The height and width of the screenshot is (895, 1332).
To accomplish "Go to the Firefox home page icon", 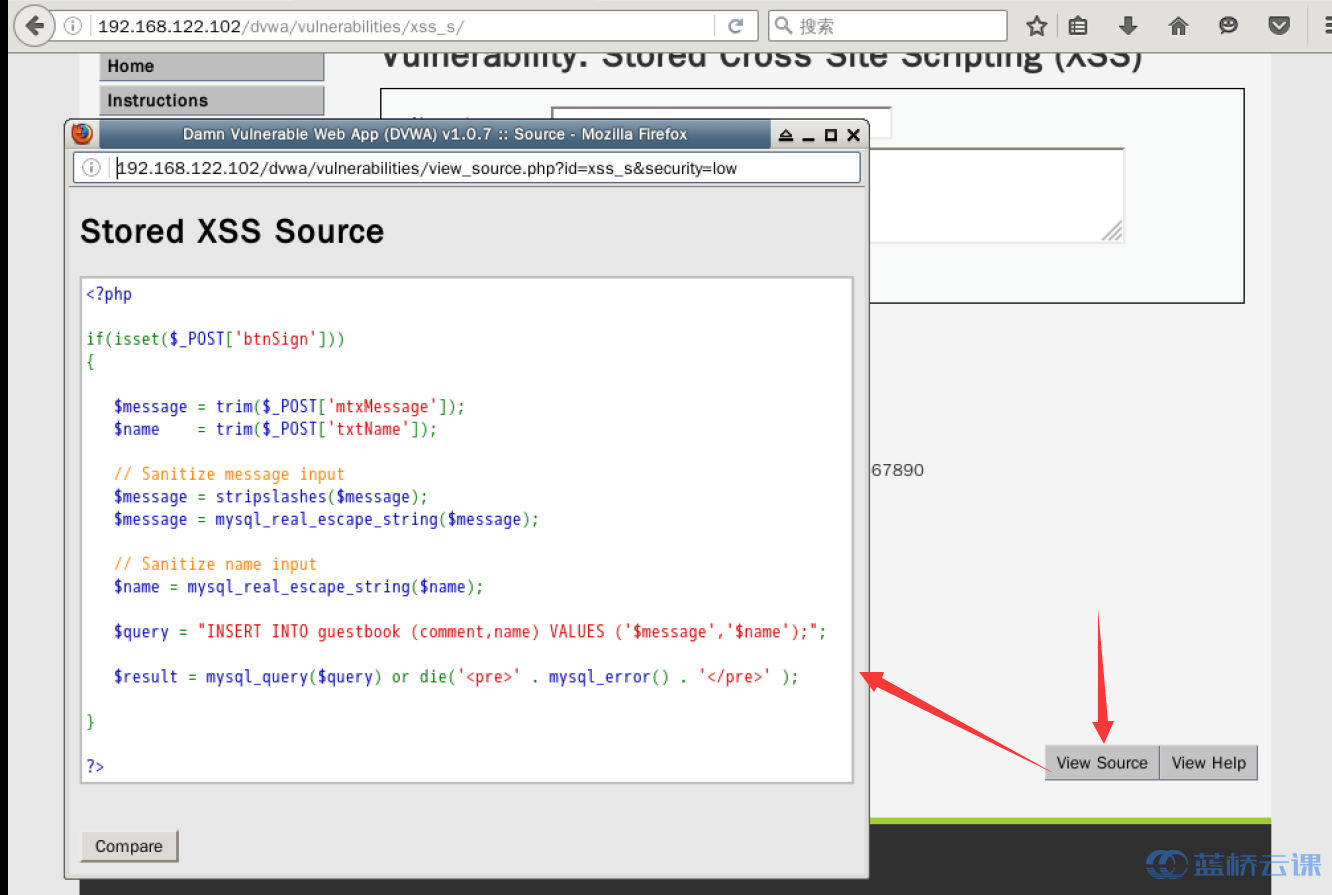I will [x=1178, y=26].
